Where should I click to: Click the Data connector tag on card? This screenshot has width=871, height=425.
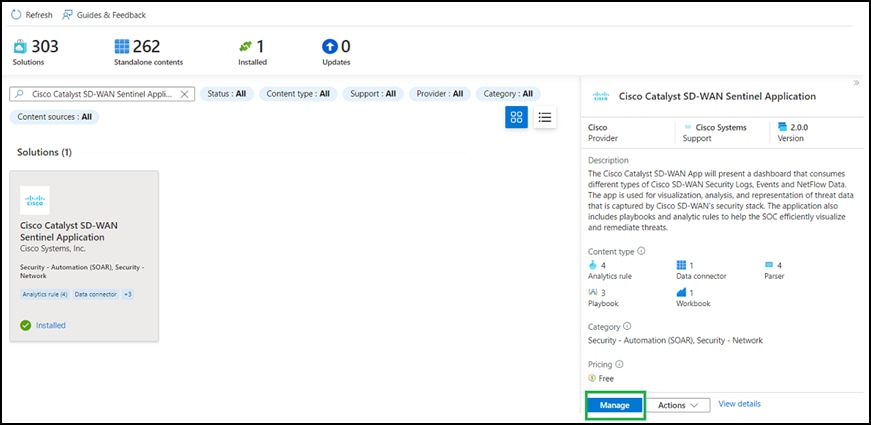[x=96, y=294]
